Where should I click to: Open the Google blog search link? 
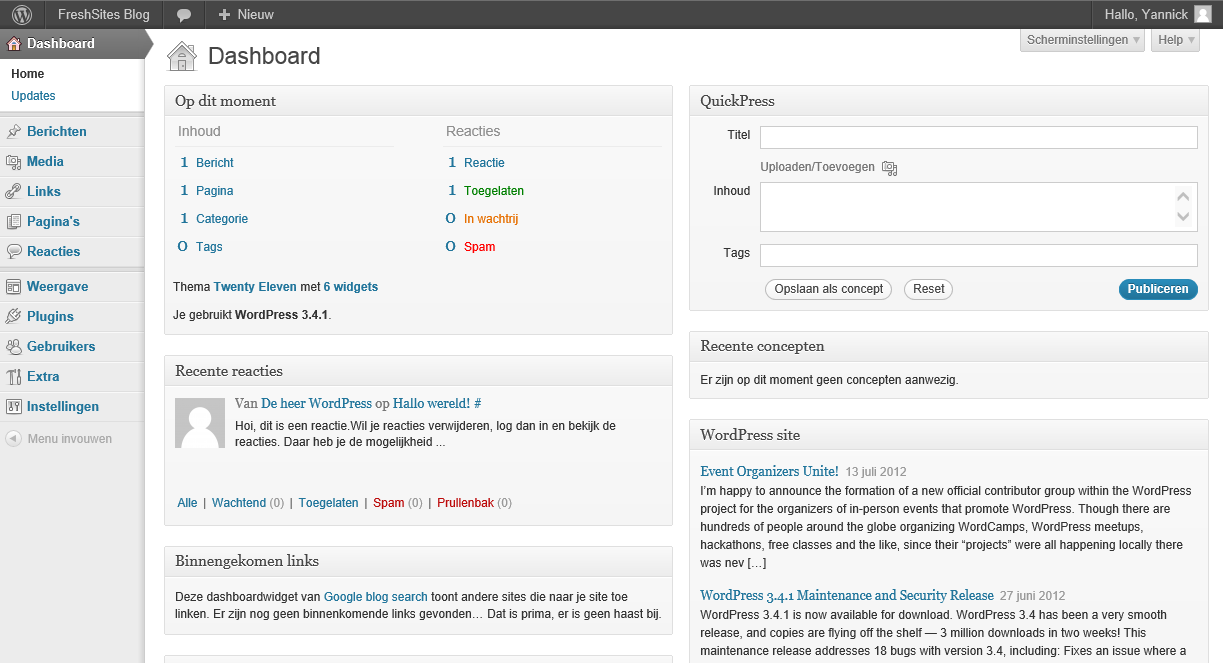376,597
